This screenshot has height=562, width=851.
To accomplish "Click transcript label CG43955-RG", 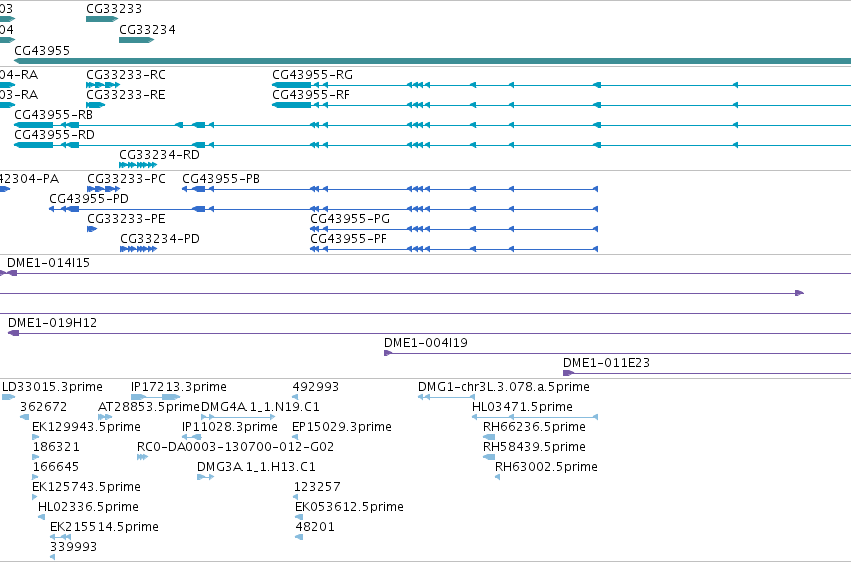I will click(312, 74).
